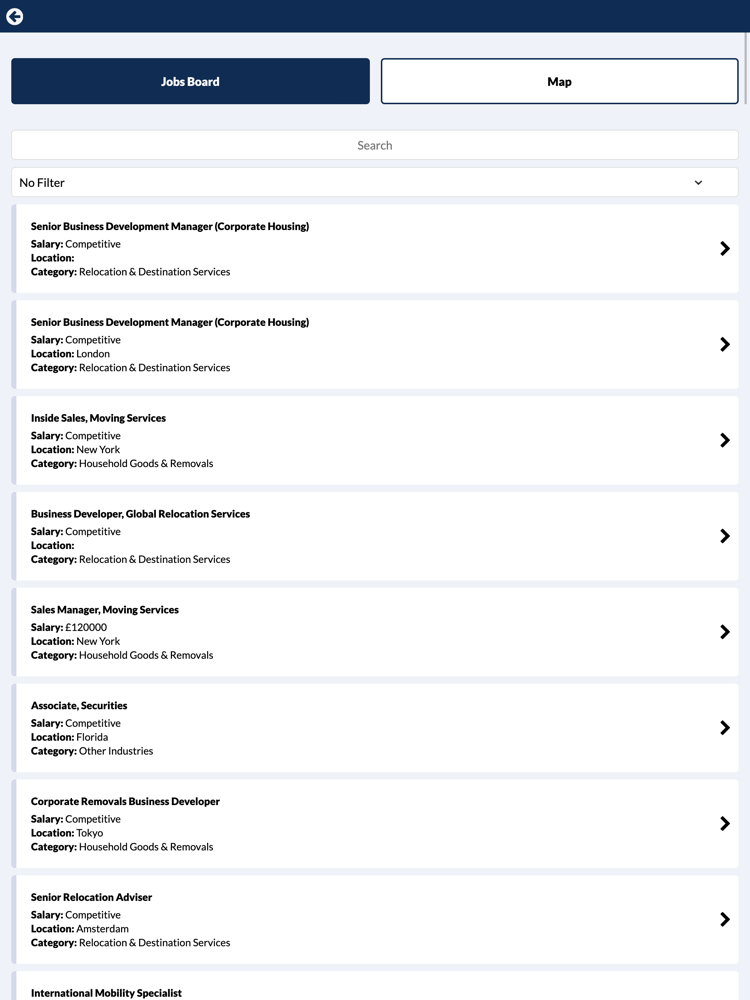This screenshot has height=1000, width=750.
Task: Open chevron for Associate, Securities job
Action: tap(724, 728)
